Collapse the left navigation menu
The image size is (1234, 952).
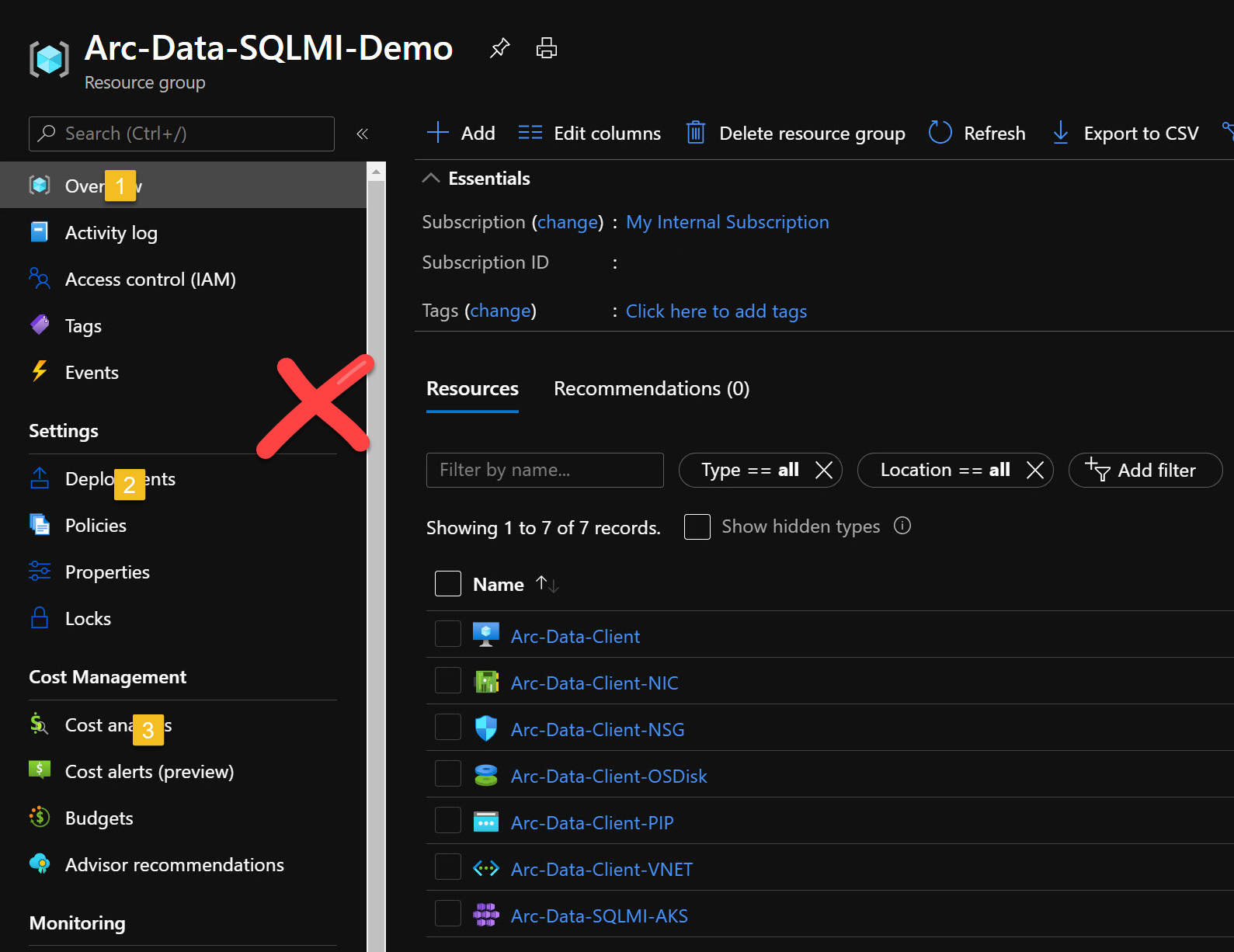[x=362, y=134]
